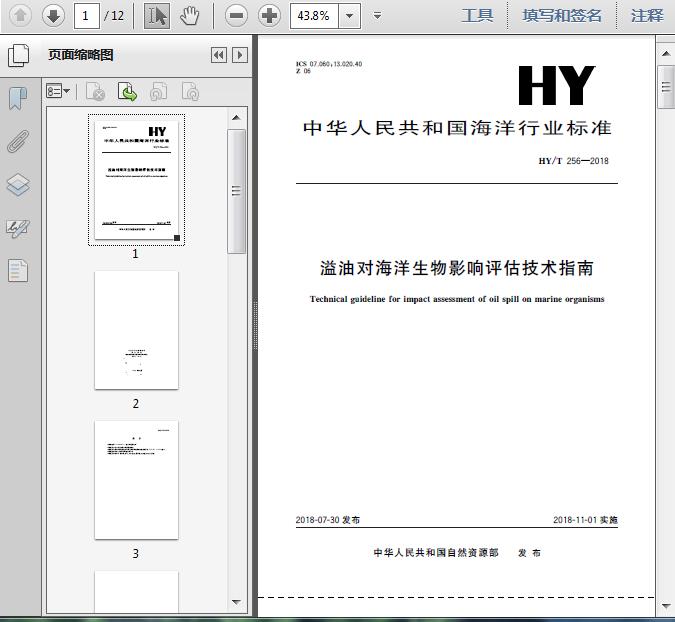Open the signatures panel icon
Screen dimensions: 675x622
(x=18, y=228)
